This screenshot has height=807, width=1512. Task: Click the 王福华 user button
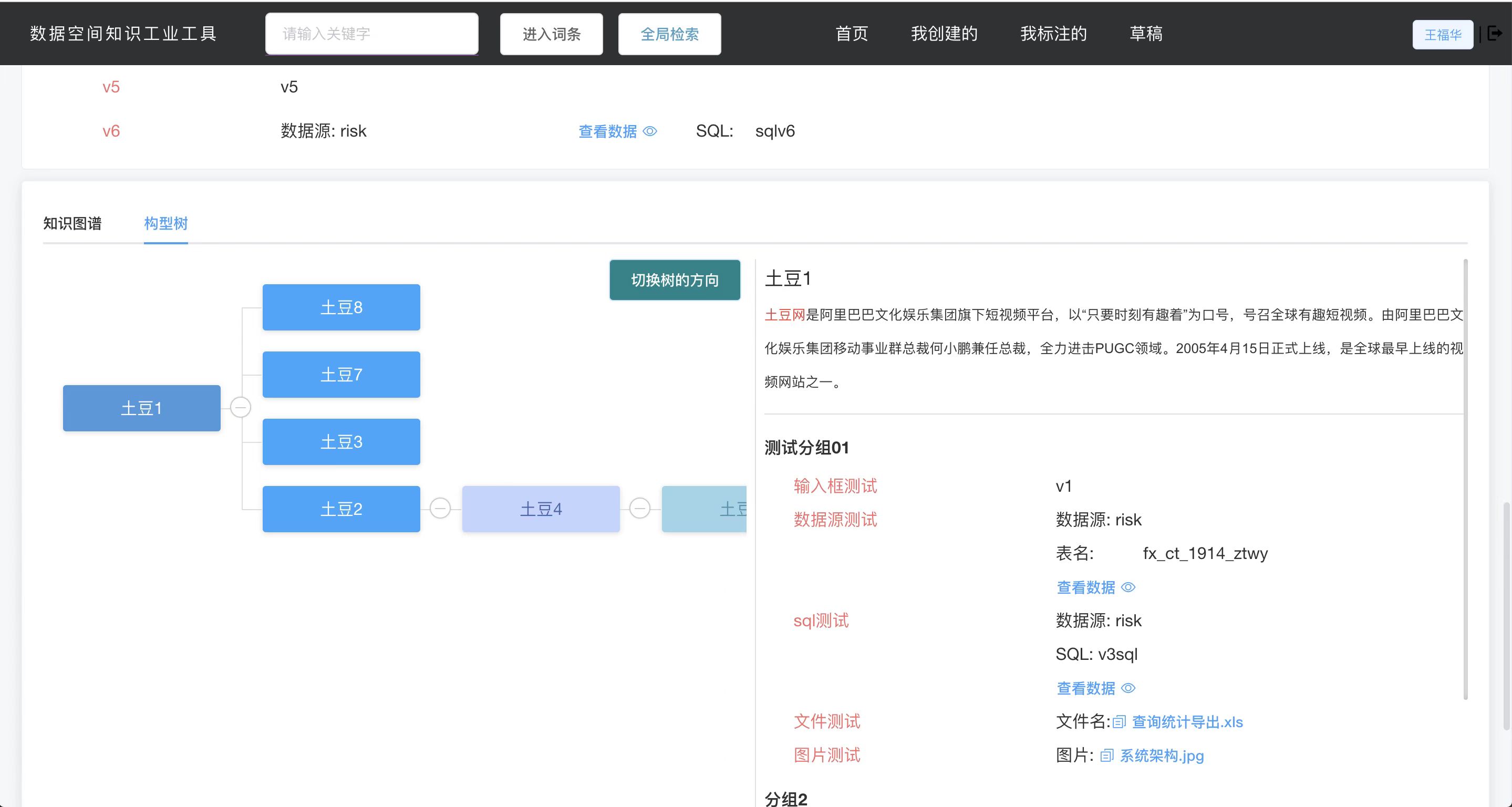[x=1443, y=35]
